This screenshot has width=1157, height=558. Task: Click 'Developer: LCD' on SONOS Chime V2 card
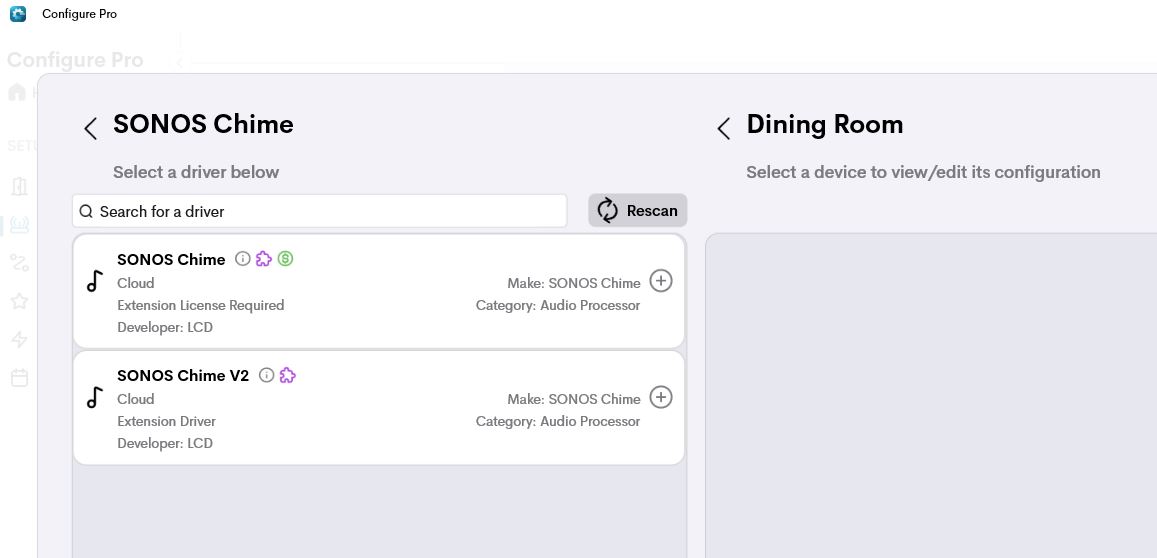pyautogui.click(x=165, y=443)
